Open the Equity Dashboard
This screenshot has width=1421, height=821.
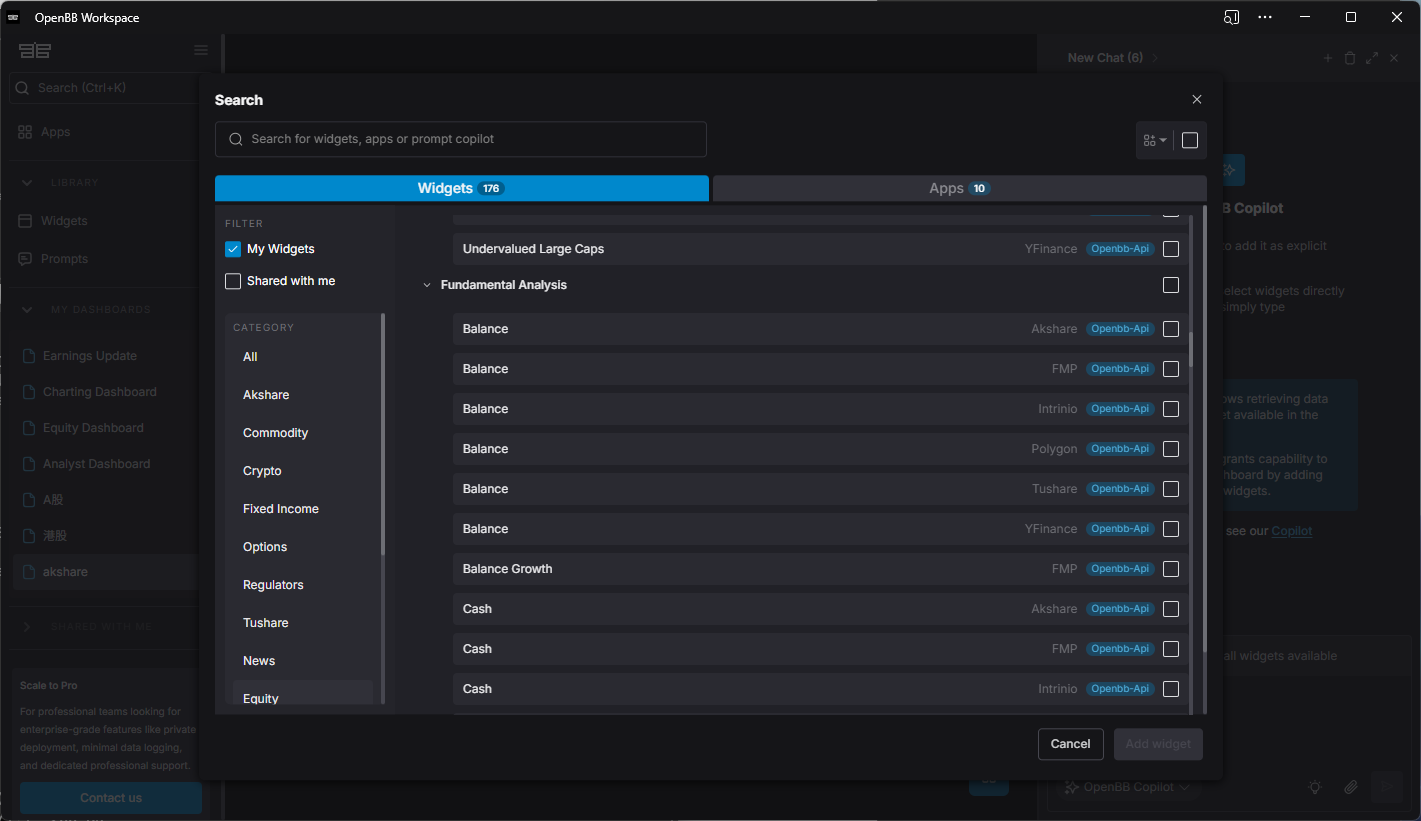point(93,428)
